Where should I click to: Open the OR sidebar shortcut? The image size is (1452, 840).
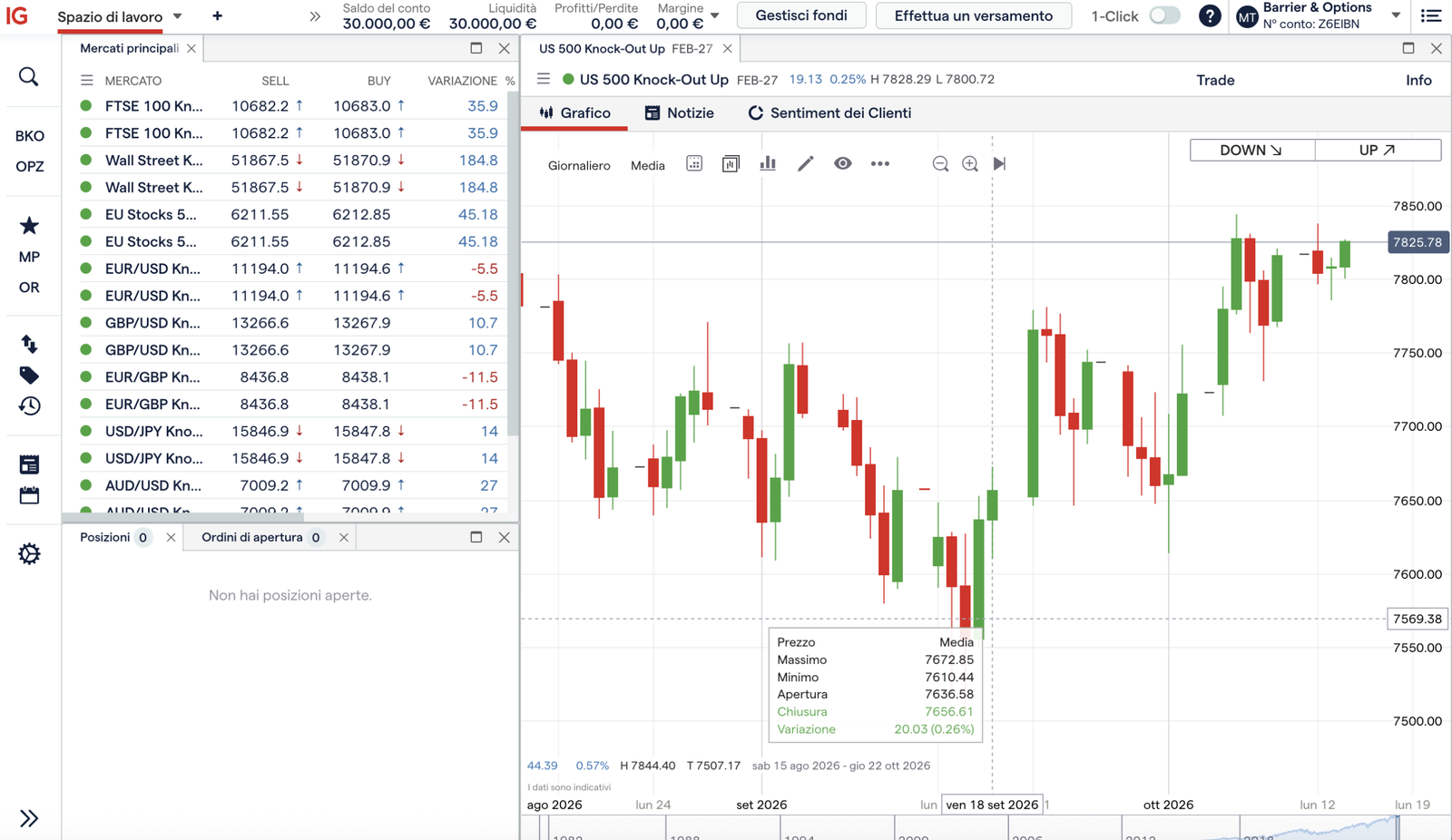[x=29, y=288]
